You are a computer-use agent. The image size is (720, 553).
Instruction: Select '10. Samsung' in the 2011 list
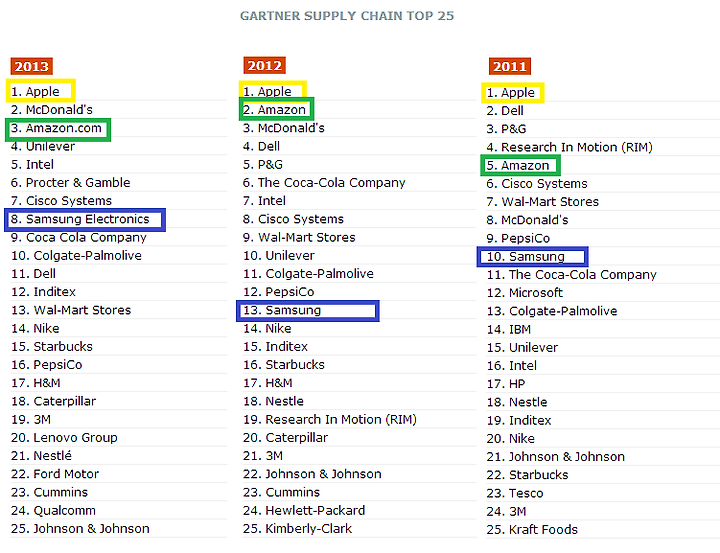[x=526, y=256]
